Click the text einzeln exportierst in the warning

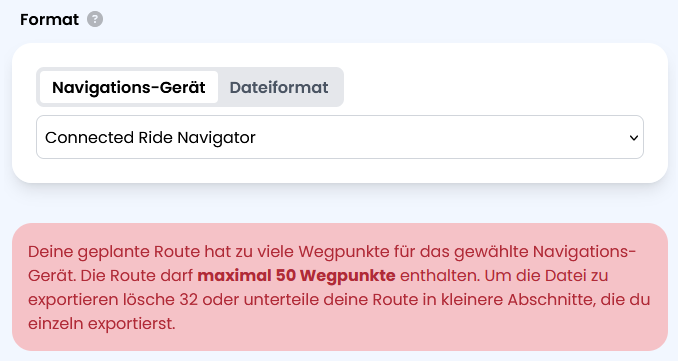click(102, 323)
